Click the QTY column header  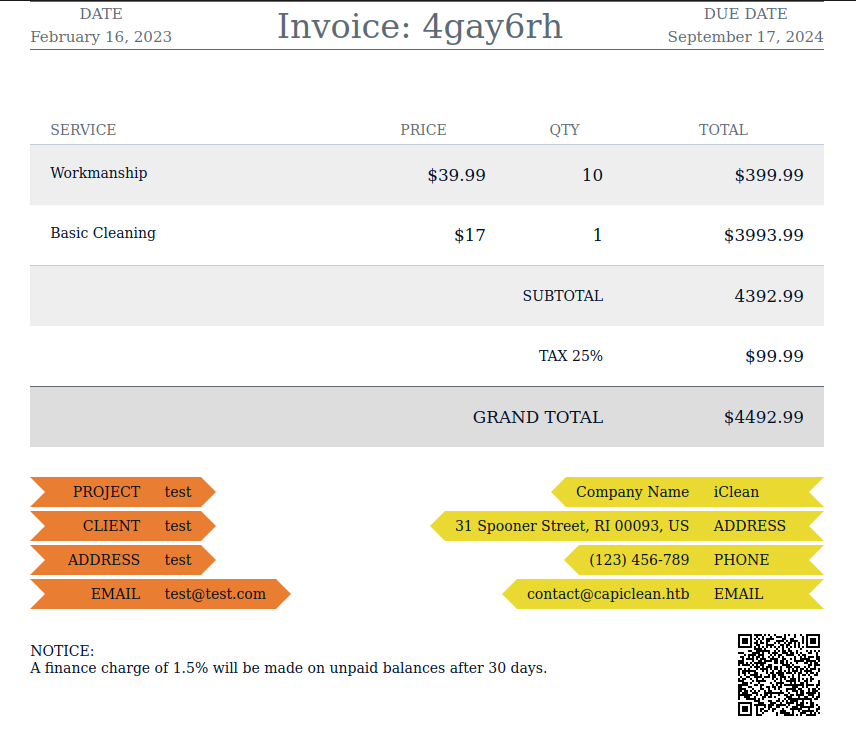click(564, 130)
